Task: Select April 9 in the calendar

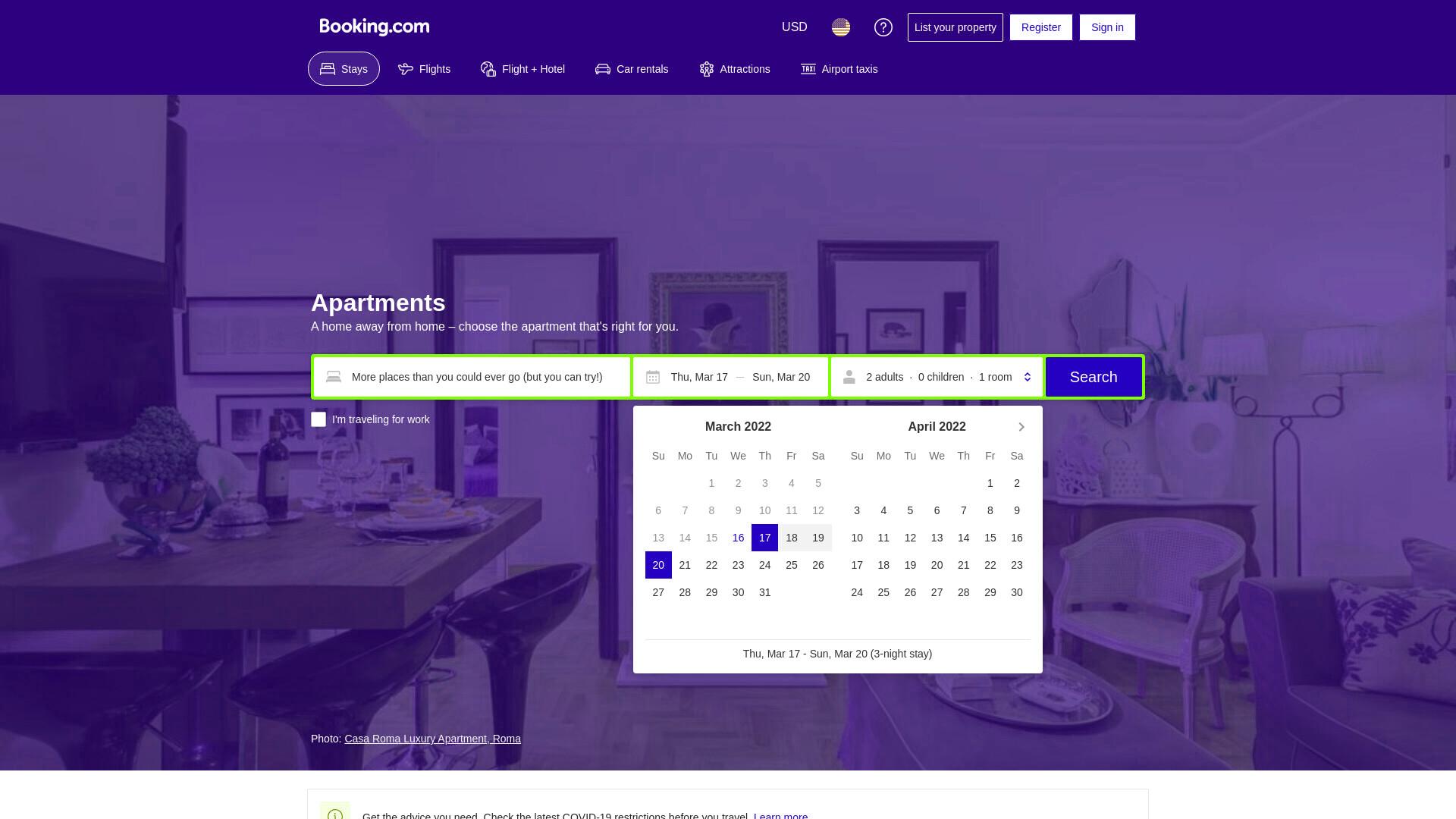Action: point(1017,510)
